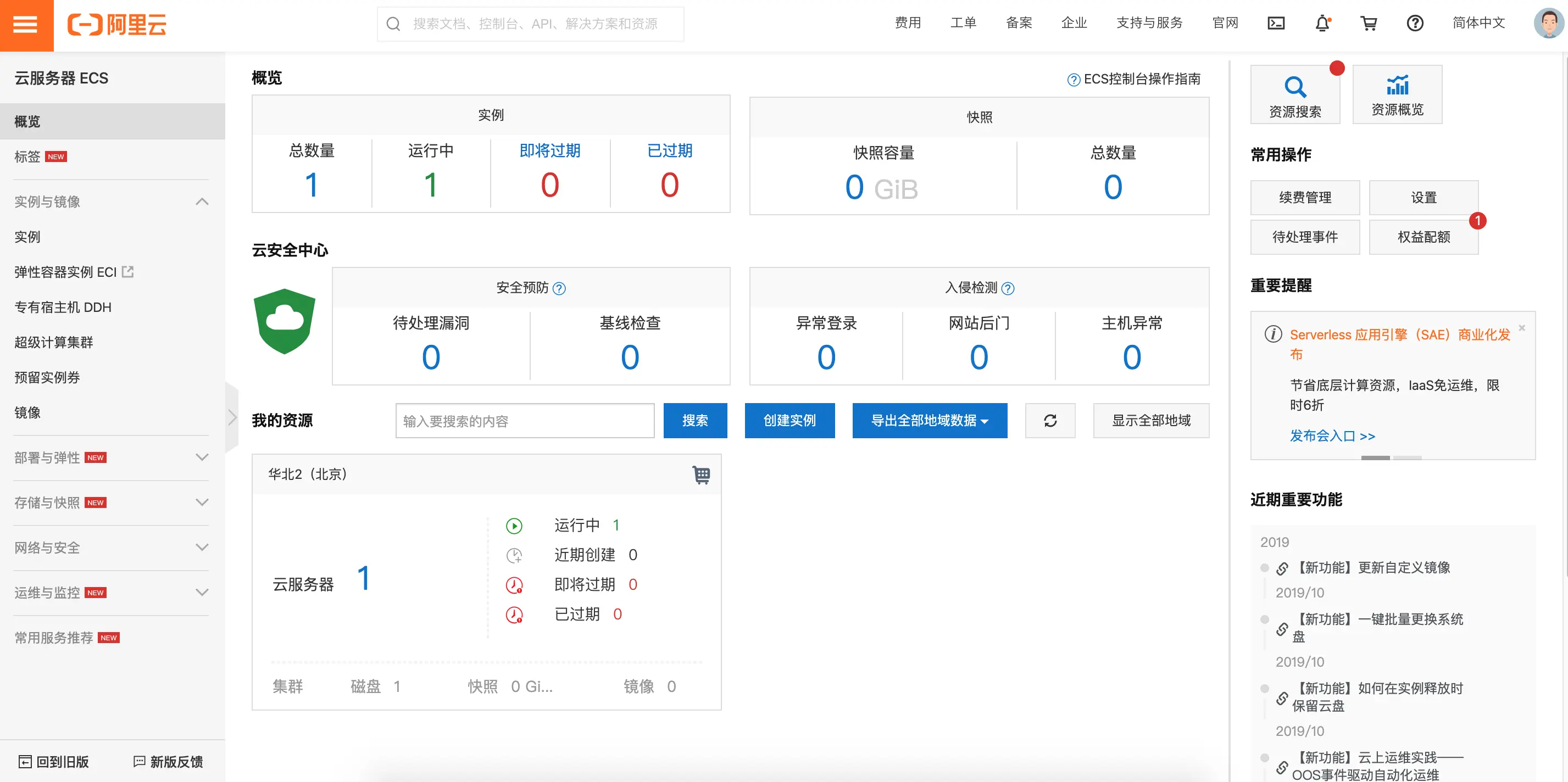Click the refresh icon in 我的资源
1568x782 pixels.
click(1050, 421)
